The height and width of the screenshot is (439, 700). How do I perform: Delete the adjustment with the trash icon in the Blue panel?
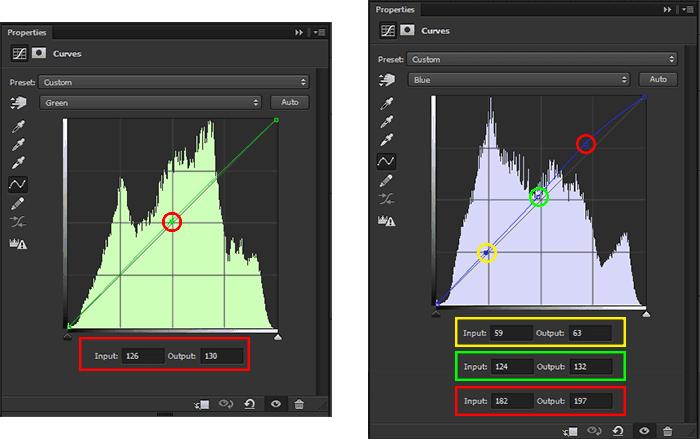click(667, 430)
